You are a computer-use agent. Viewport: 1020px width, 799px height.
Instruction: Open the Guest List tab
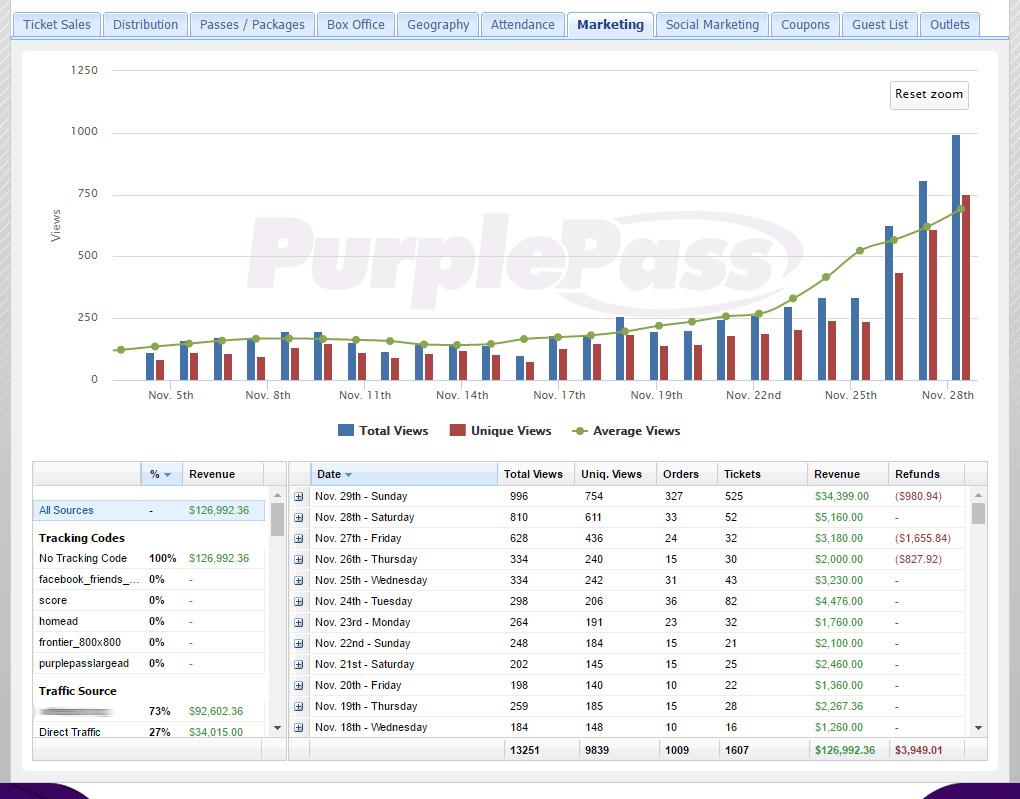(880, 25)
